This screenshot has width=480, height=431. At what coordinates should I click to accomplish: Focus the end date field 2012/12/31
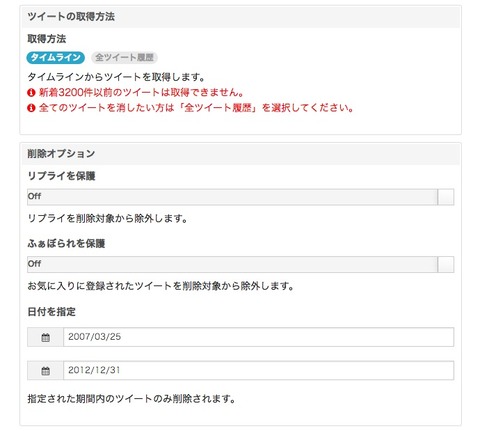point(258,370)
